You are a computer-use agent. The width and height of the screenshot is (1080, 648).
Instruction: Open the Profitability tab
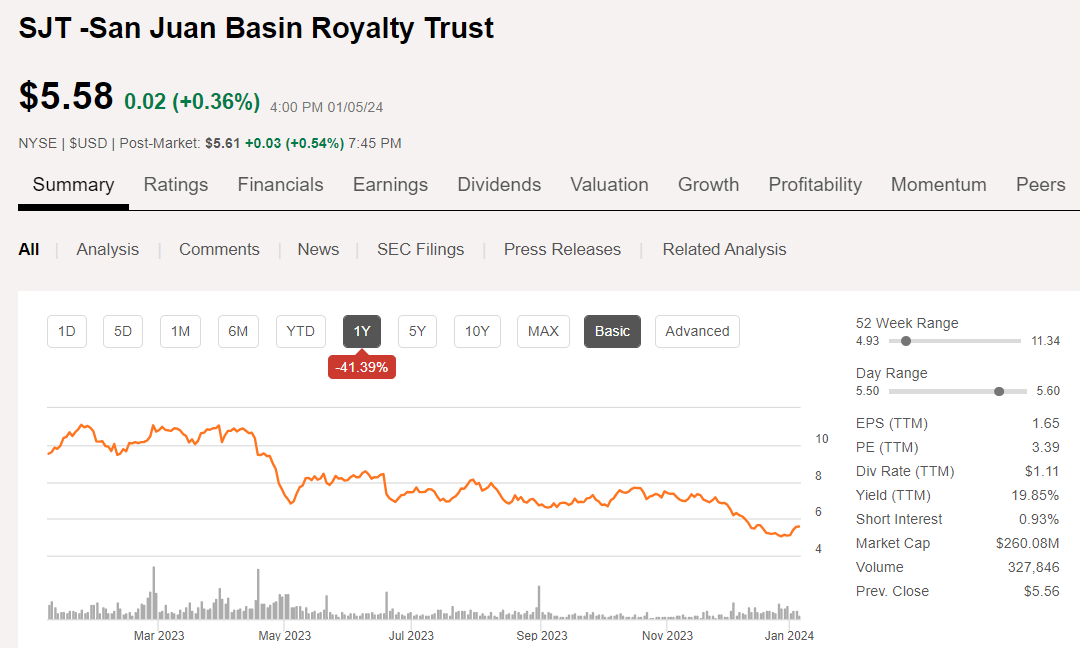click(x=815, y=184)
